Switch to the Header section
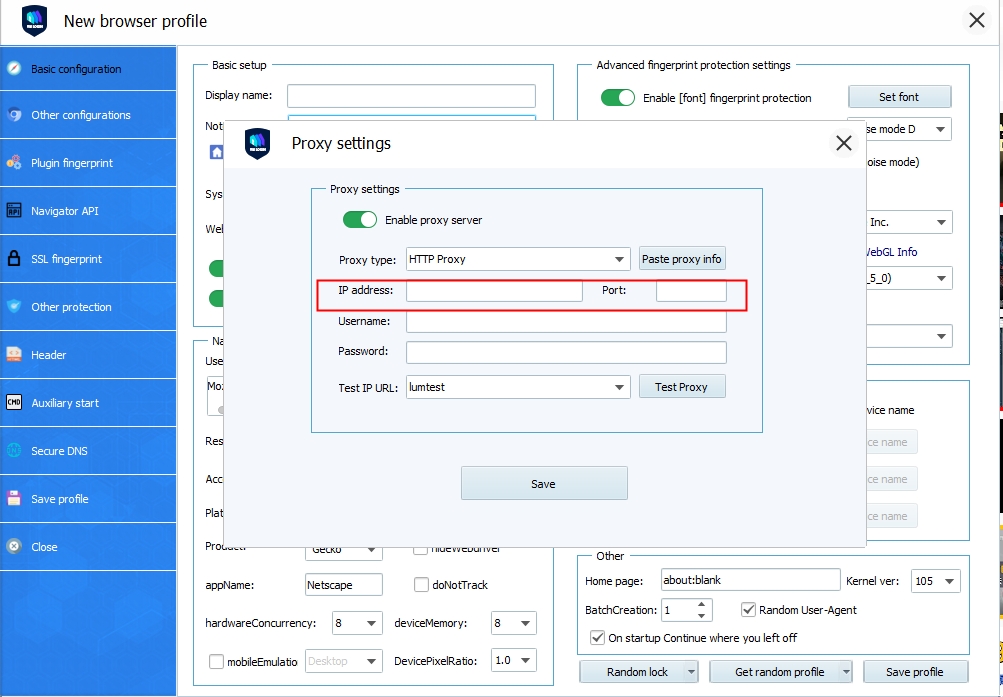The height and width of the screenshot is (697, 1003). (x=48, y=355)
